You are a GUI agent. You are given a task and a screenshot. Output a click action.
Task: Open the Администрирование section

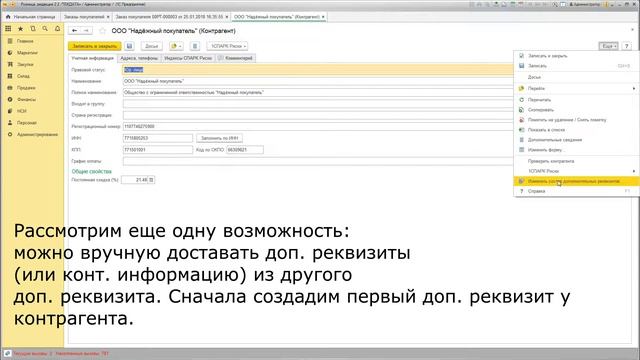pos(37,134)
